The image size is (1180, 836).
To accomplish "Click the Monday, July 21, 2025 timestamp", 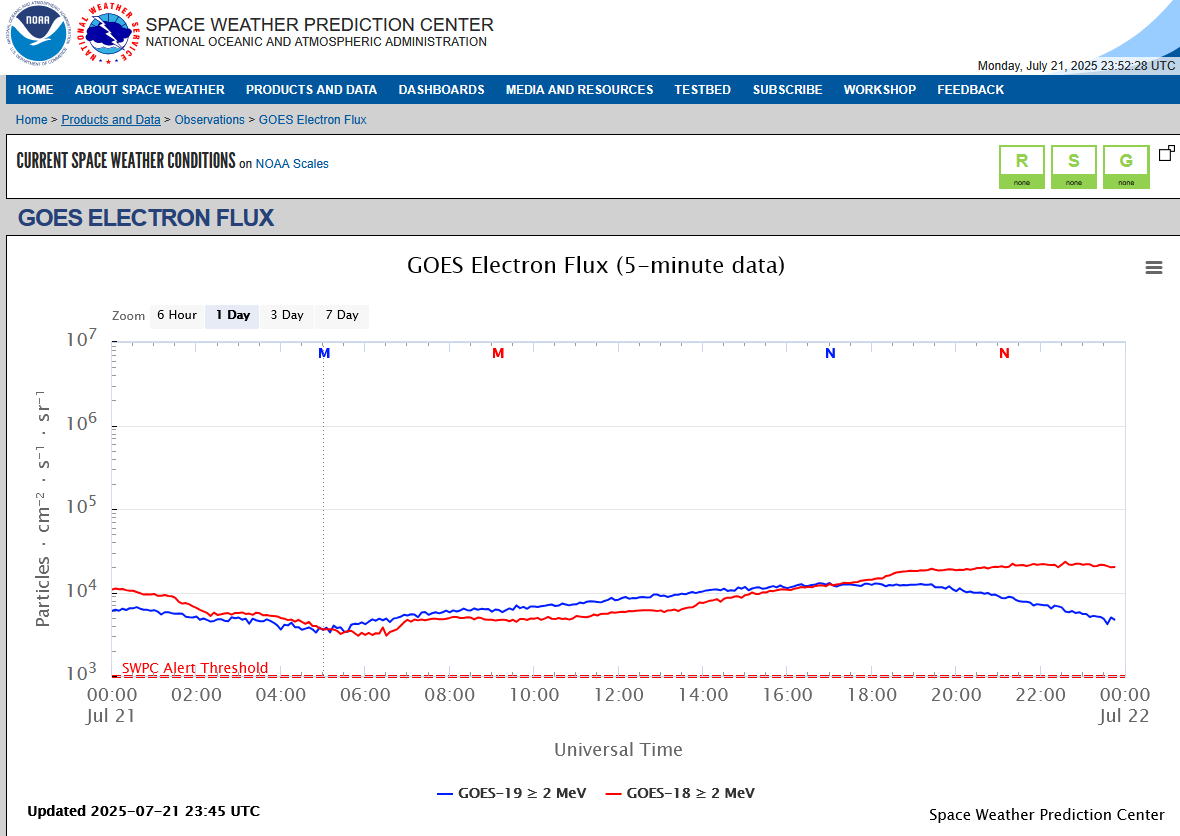I will coord(1076,66).
